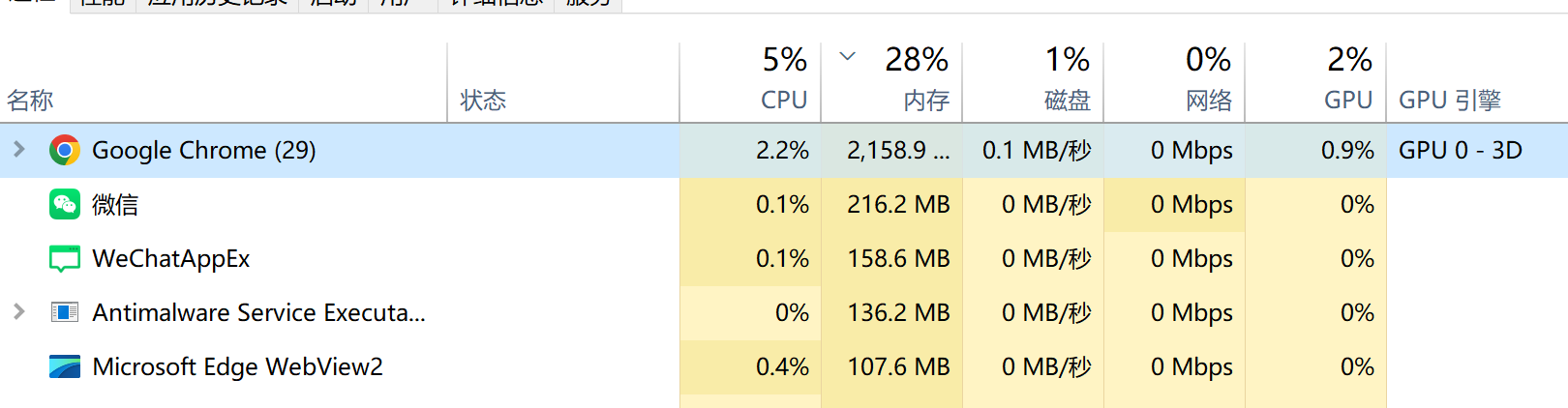This screenshot has height=408, width=1568.
Task: Expand the Google Chrome (29) process group
Action: [19, 149]
